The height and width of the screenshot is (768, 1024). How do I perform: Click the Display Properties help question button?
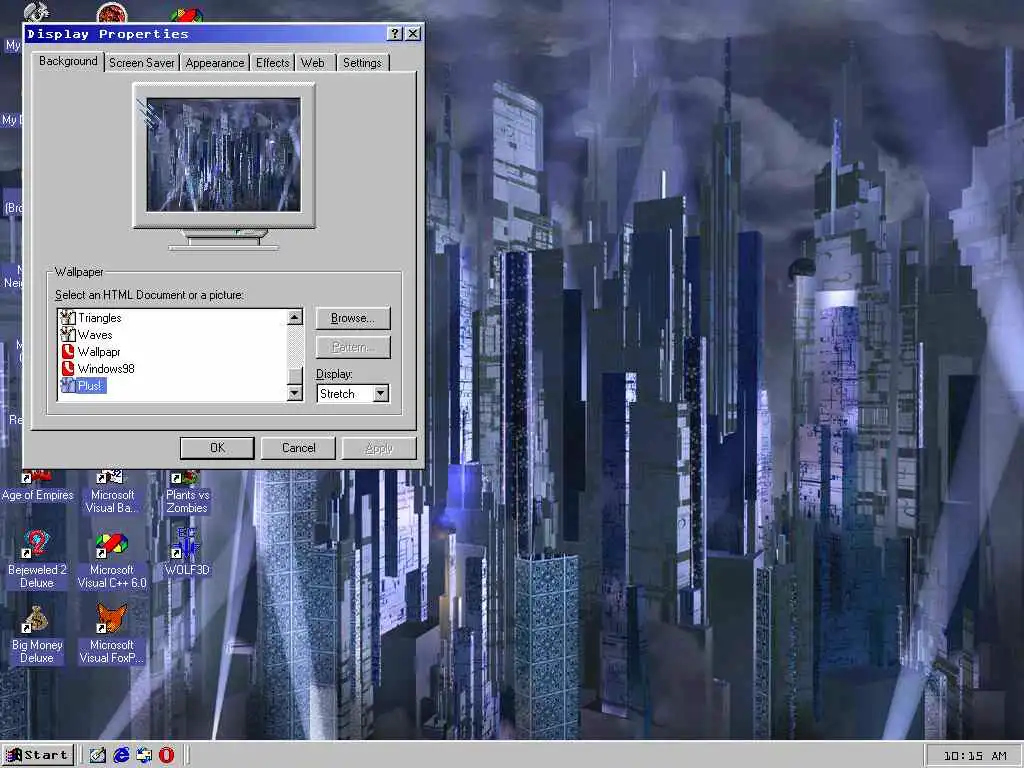click(x=394, y=34)
